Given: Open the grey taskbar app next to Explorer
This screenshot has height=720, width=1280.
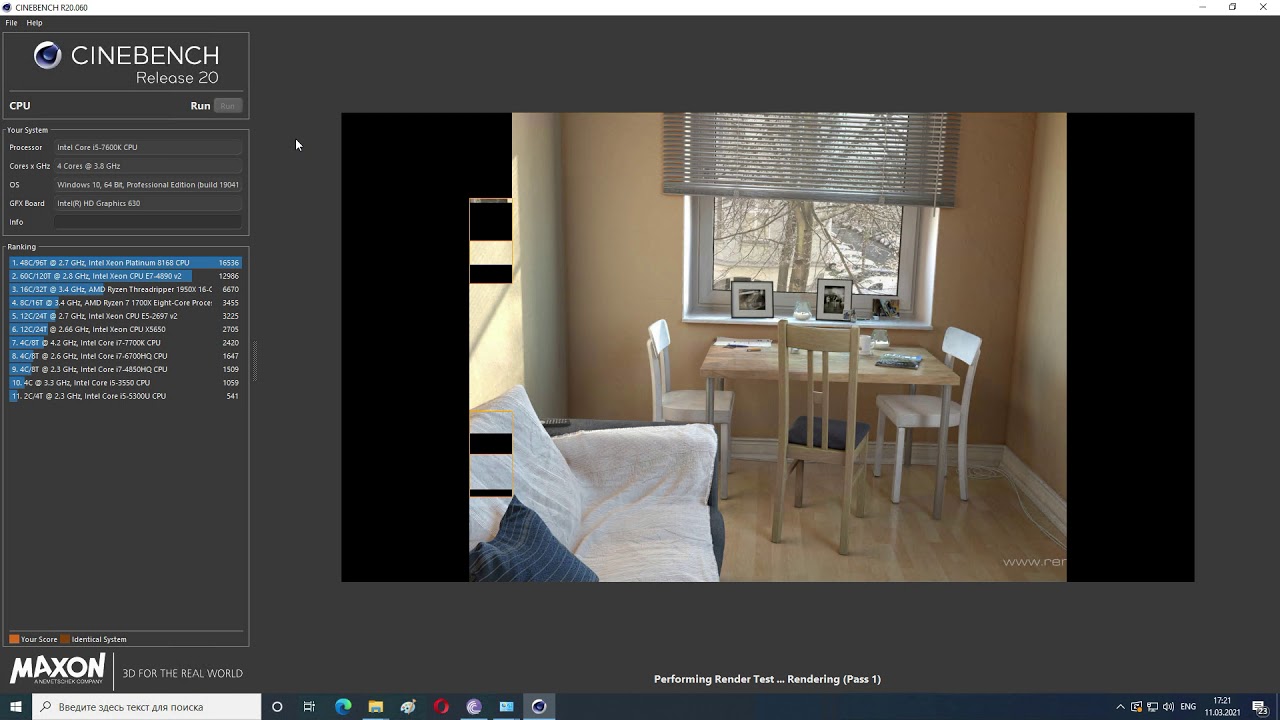Looking at the screenshot, I should point(408,707).
